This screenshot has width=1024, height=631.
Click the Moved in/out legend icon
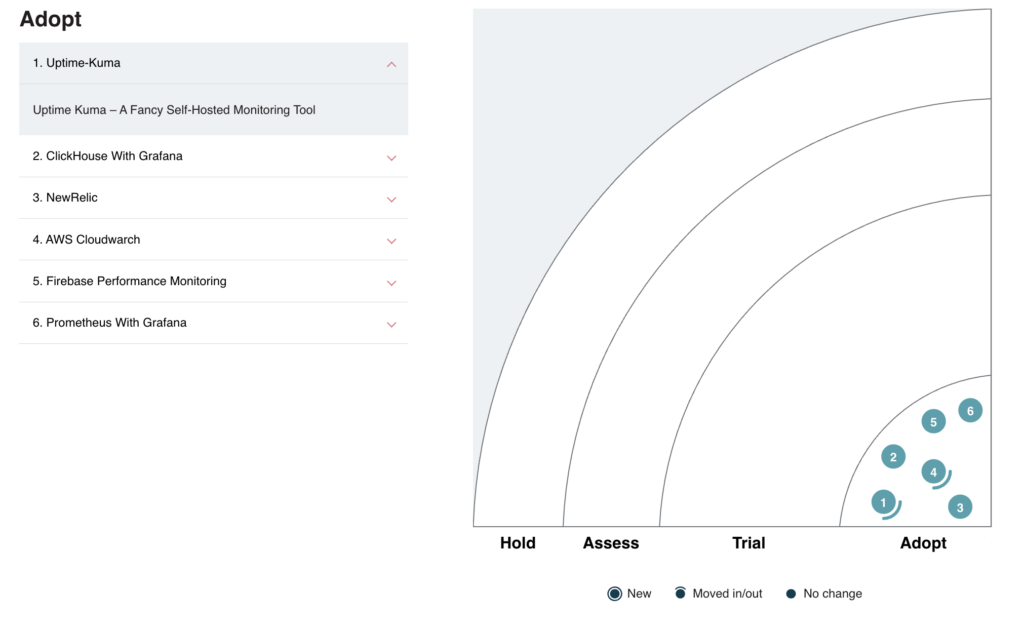point(680,592)
